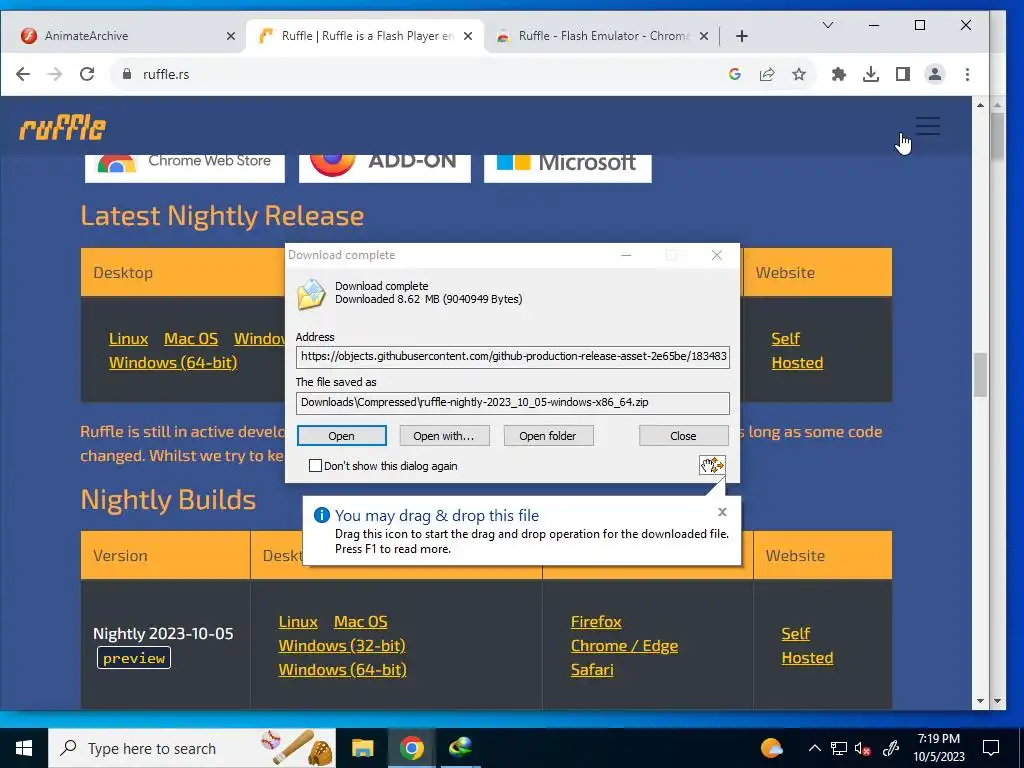
Task: Click the new tab plus button
Action: point(741,36)
